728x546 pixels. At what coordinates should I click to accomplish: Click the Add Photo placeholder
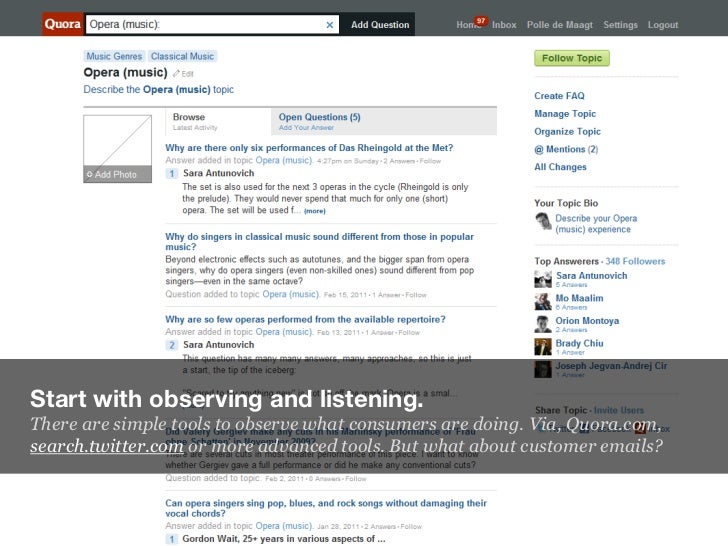pos(117,149)
